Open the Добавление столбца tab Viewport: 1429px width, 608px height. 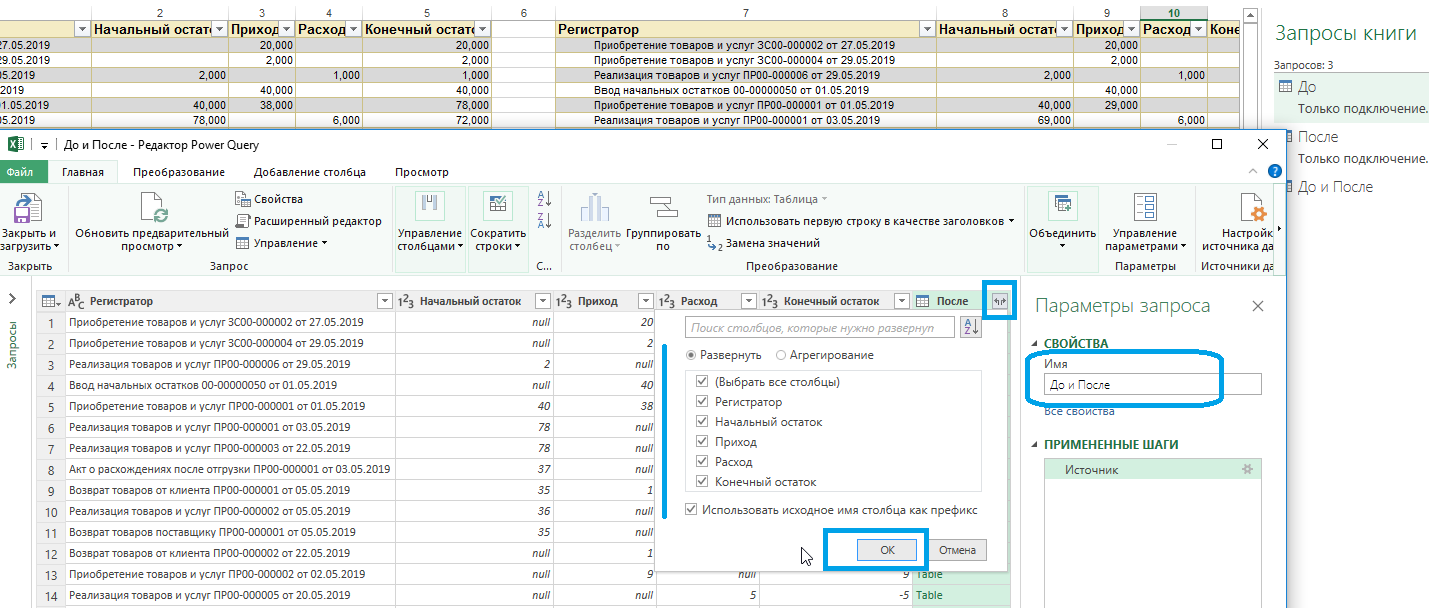point(309,172)
